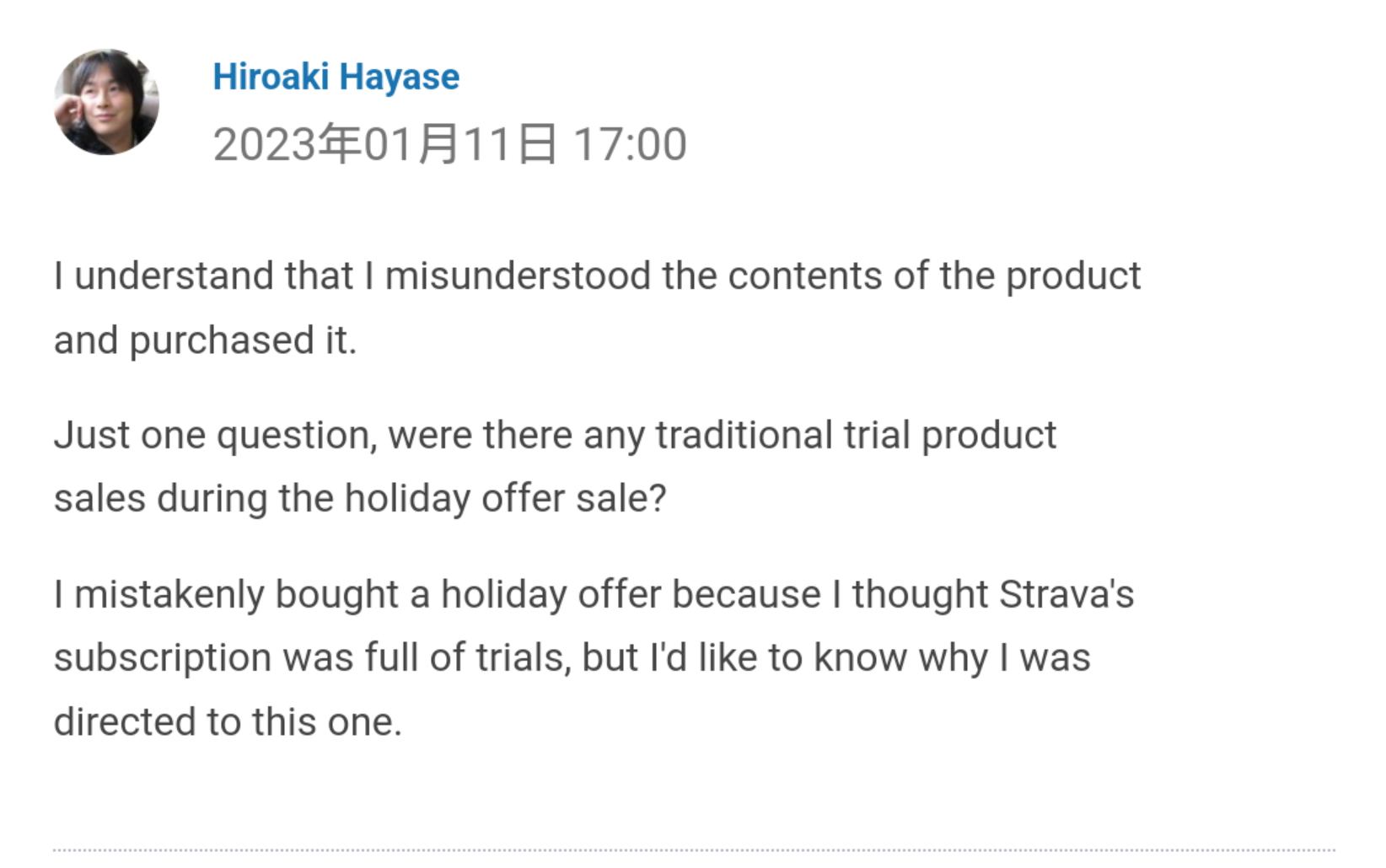Click the phrase "Just one question"
This screenshot has height=868, width=1386.
coord(211,436)
